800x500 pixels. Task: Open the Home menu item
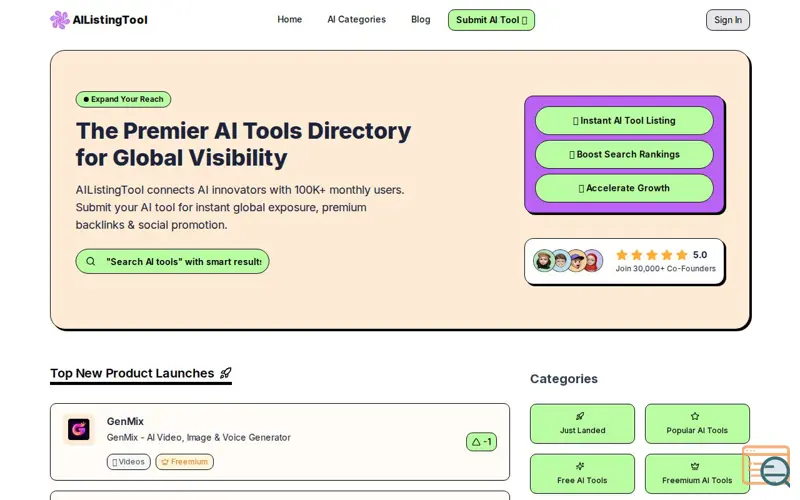(289, 19)
